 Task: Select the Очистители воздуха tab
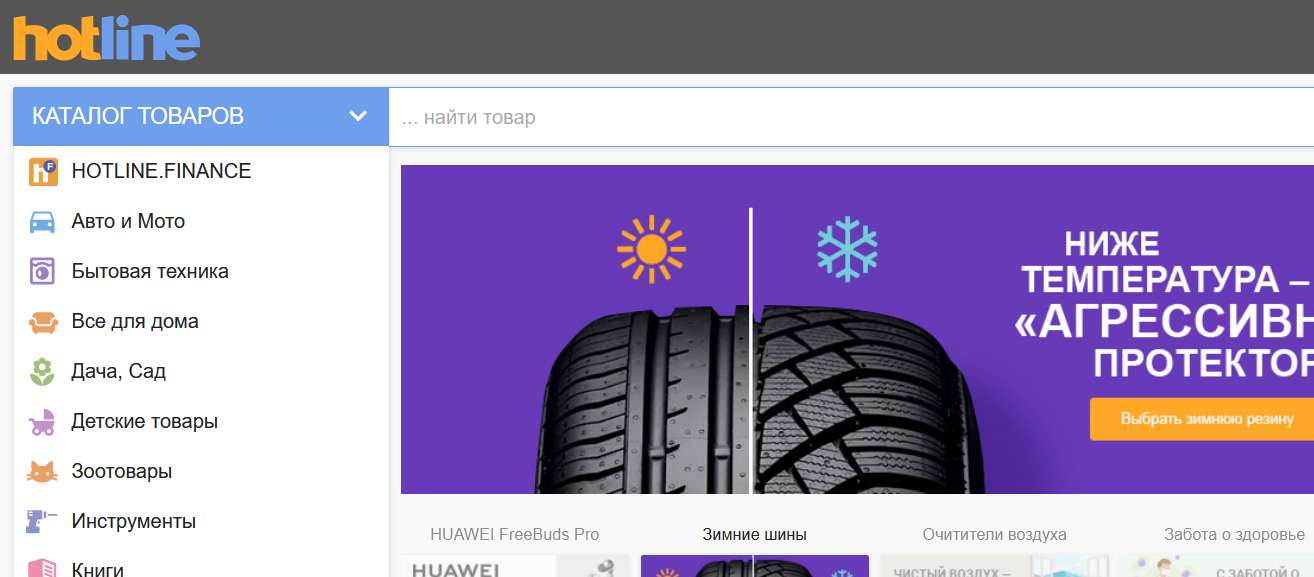coord(994,534)
